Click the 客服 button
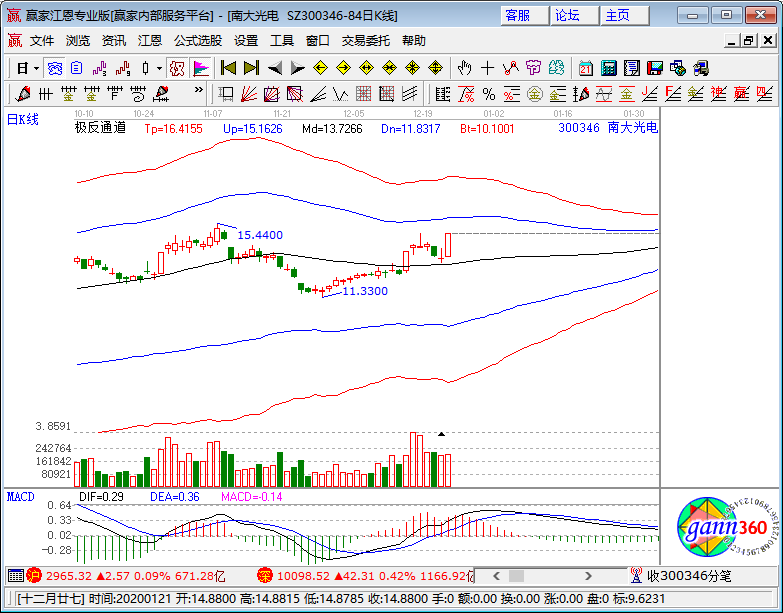 (524, 15)
